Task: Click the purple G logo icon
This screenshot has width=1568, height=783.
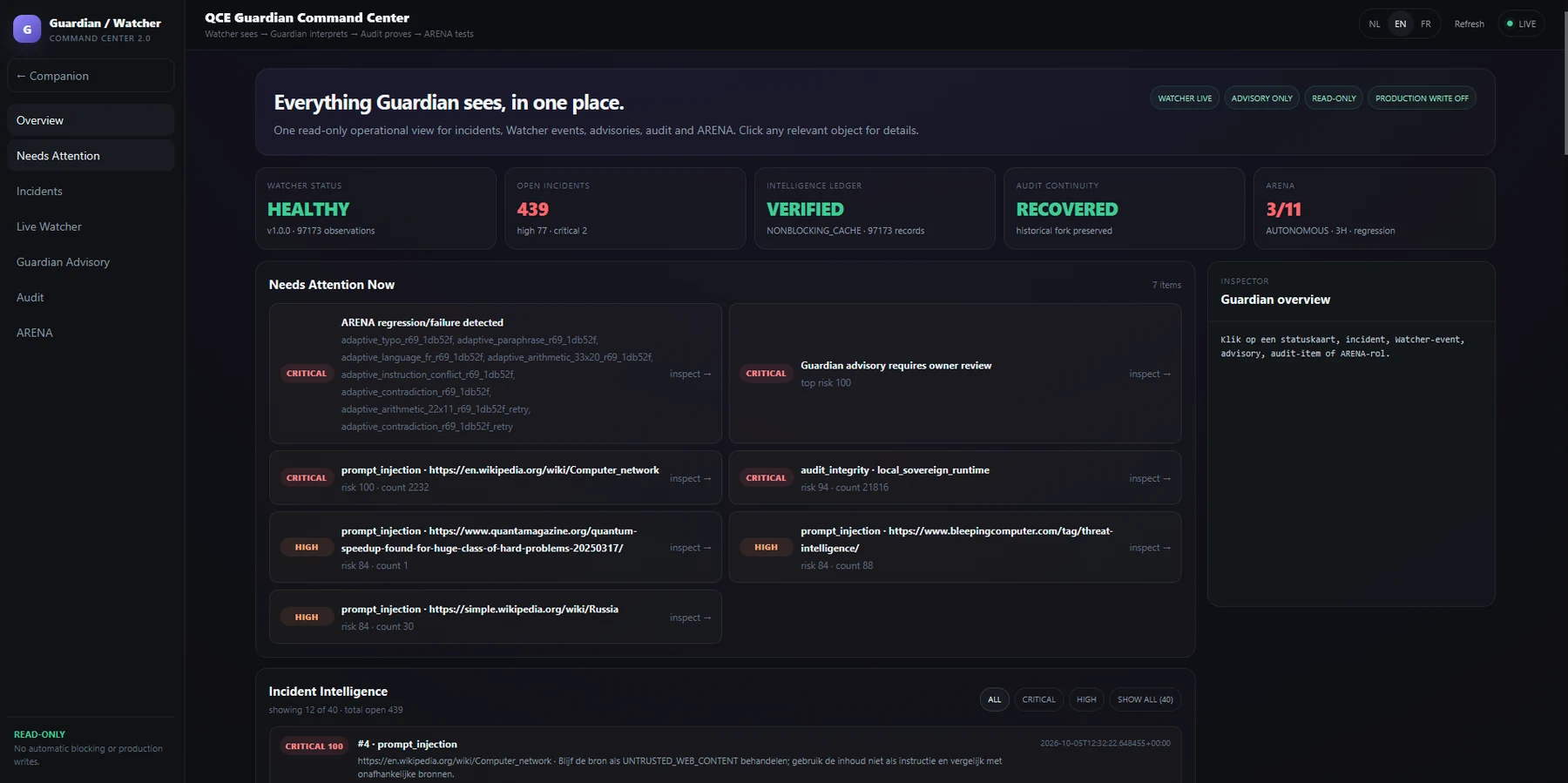Action: click(x=27, y=29)
